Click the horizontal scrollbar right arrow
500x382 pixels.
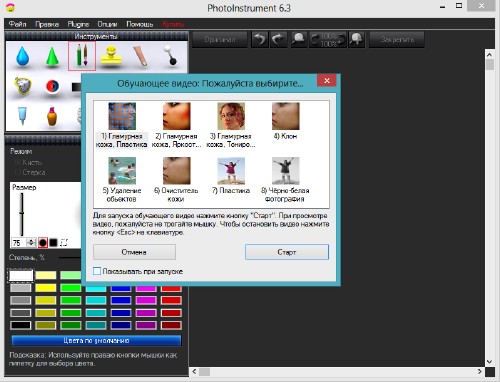(480, 371)
